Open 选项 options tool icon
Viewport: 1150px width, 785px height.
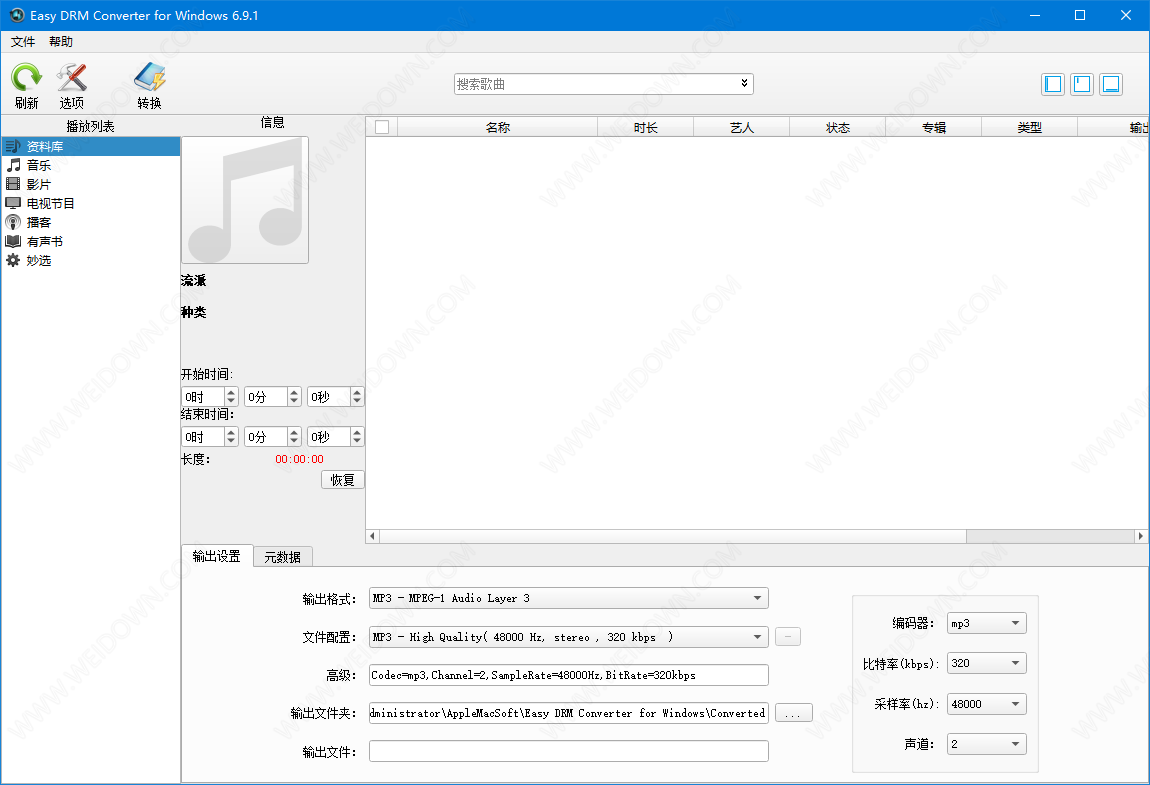pyautogui.click(x=72, y=86)
